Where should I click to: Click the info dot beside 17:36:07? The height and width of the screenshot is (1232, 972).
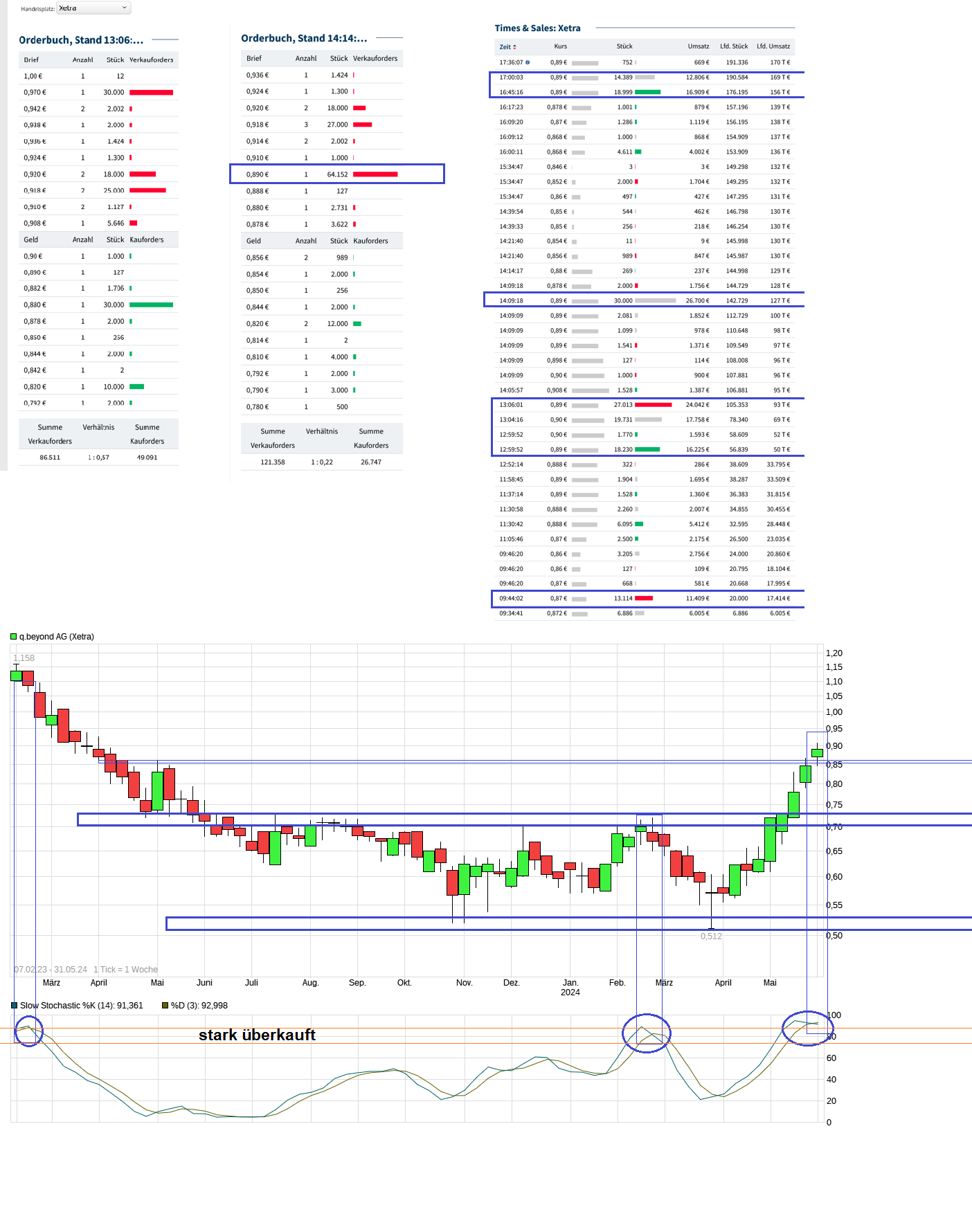(x=528, y=62)
